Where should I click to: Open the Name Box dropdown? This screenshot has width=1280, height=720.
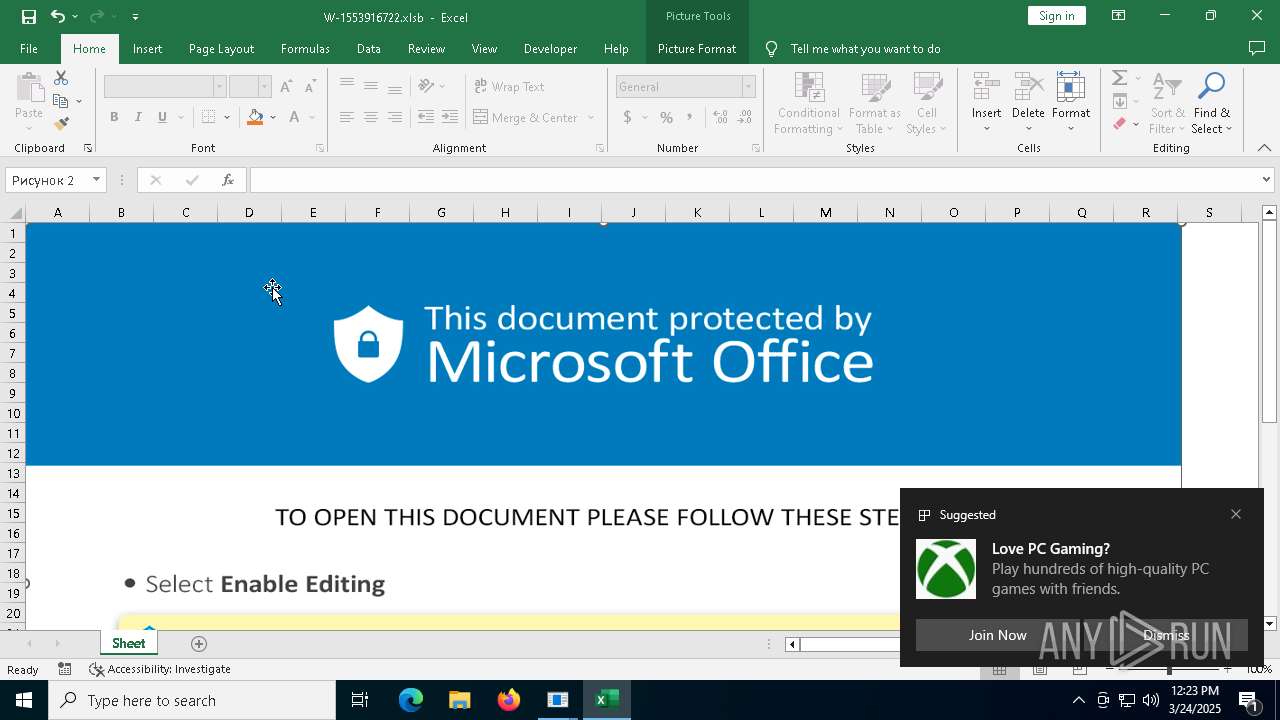coord(96,180)
